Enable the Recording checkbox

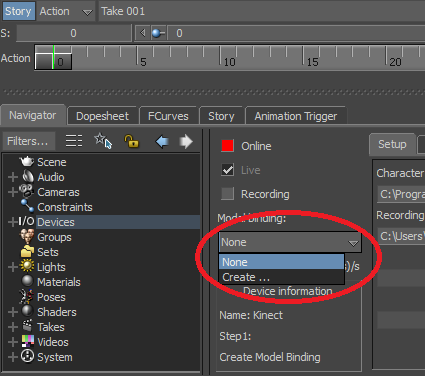pyautogui.click(x=228, y=194)
